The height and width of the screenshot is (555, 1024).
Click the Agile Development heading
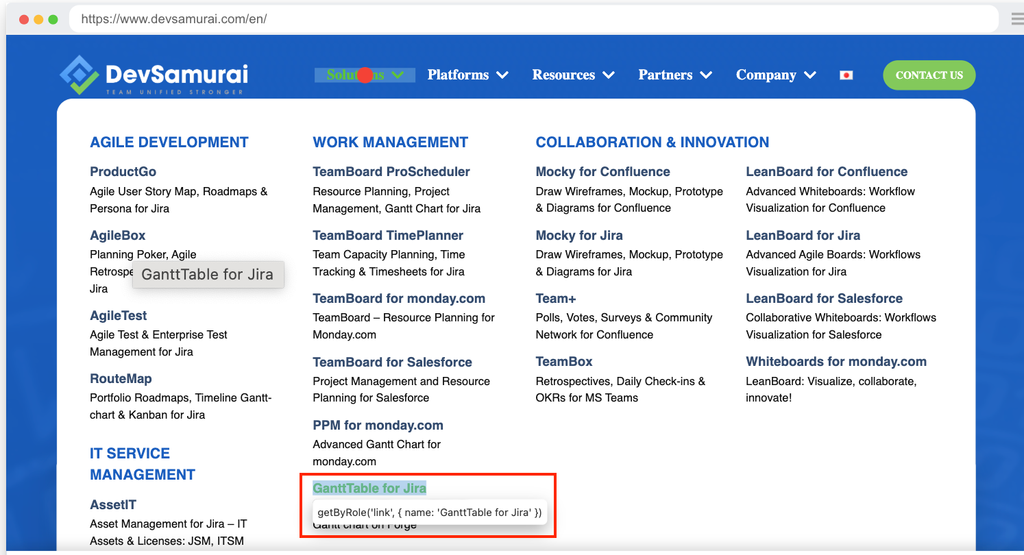click(169, 142)
